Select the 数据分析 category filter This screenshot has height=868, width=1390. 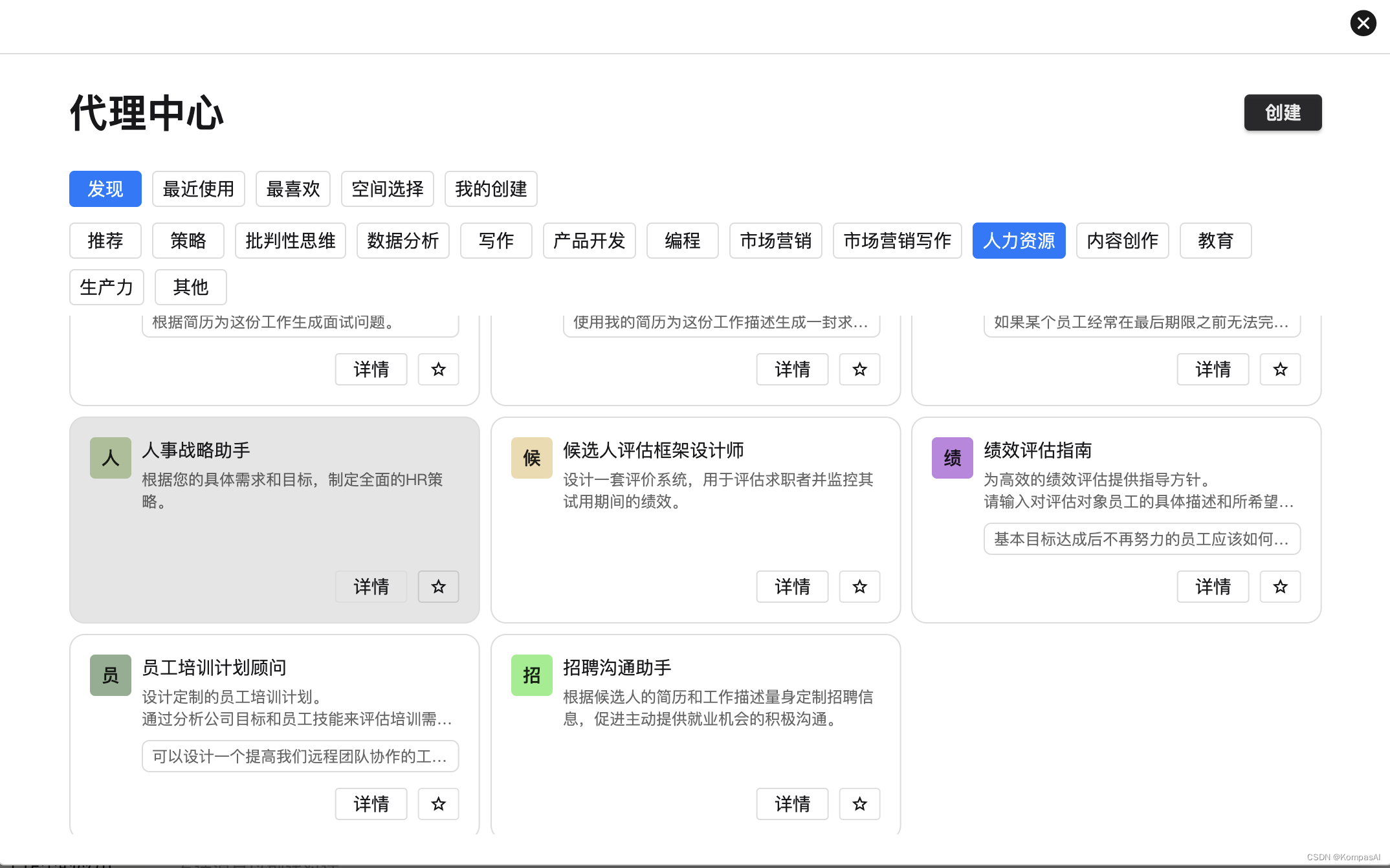pos(403,241)
